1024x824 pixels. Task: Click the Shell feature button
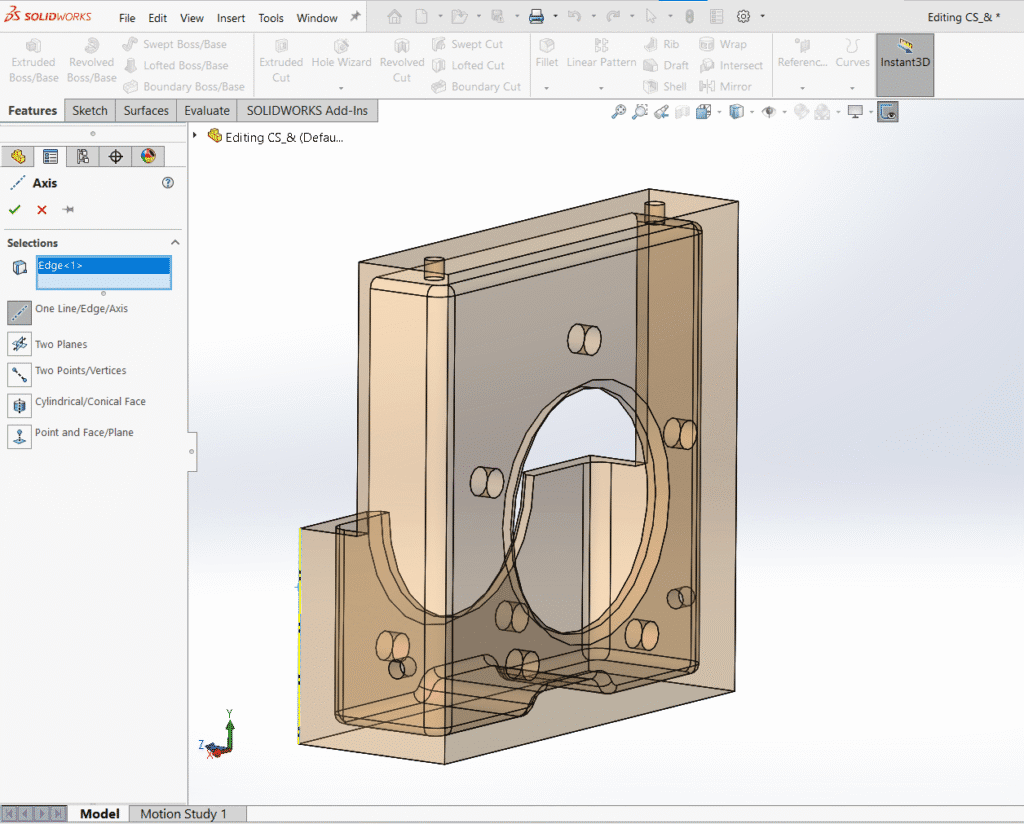[665, 86]
